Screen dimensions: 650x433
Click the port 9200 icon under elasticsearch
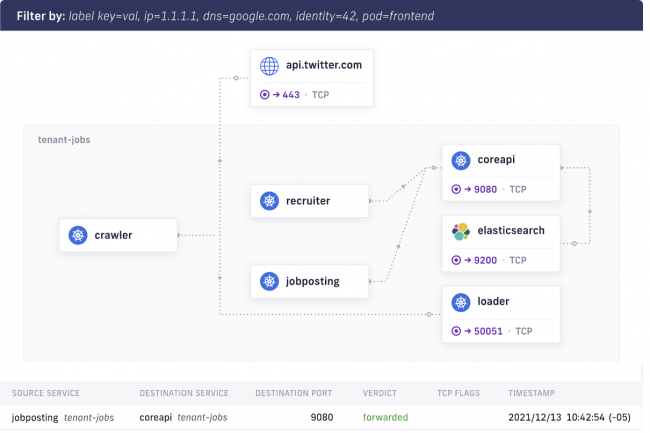point(457,259)
